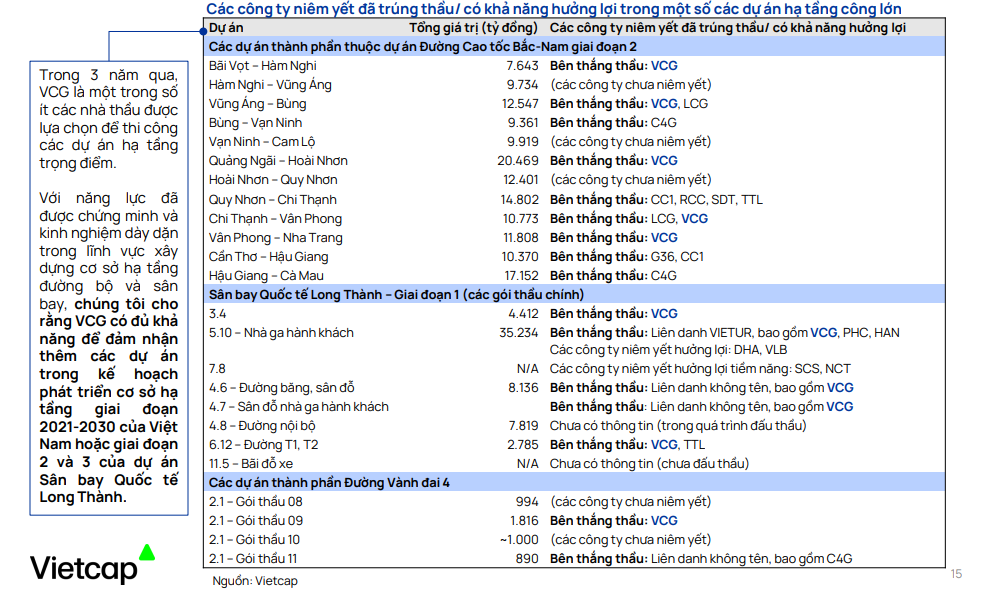Click the value 12.547

point(520,104)
